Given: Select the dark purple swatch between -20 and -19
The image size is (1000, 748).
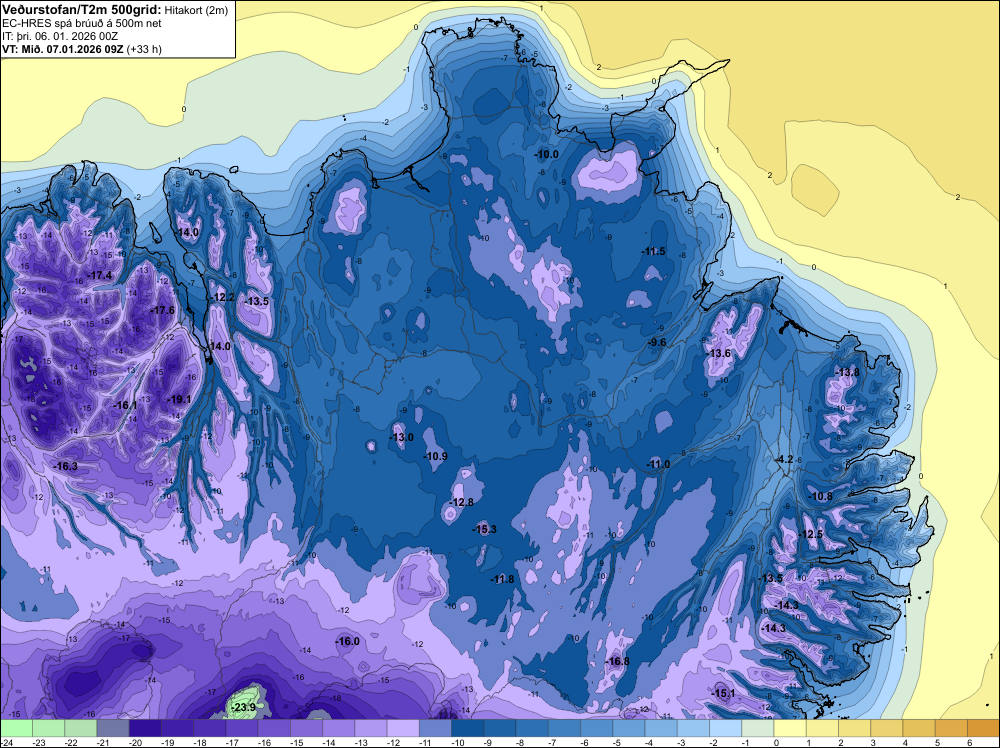Looking at the screenshot, I should (x=145, y=728).
